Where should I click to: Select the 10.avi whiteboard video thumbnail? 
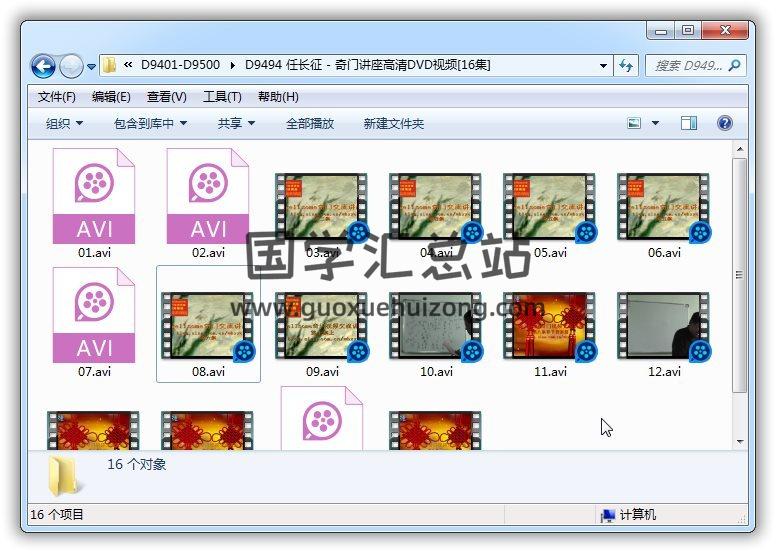(436, 326)
